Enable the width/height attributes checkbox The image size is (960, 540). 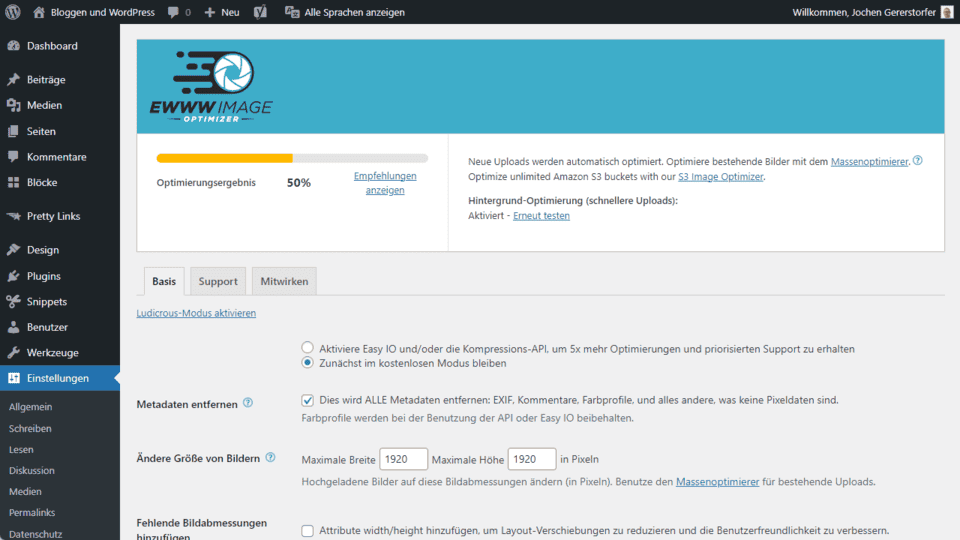tap(308, 531)
